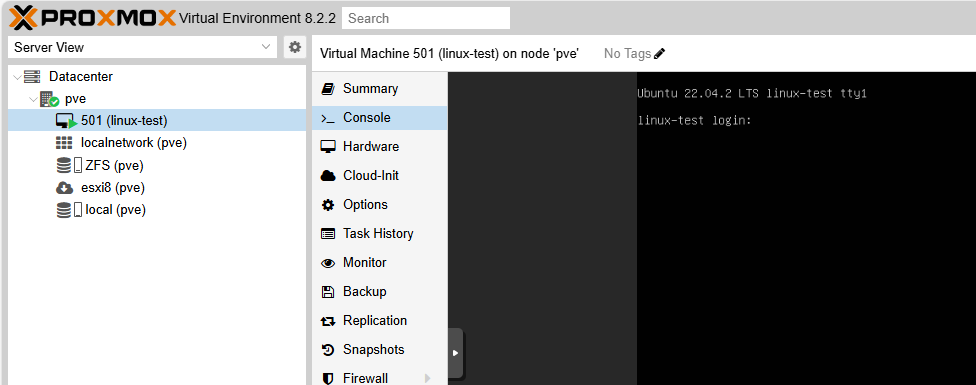Image resolution: width=976 pixels, height=385 pixels.
Task: Select local (pve) storage
Action: [x=157, y=210]
